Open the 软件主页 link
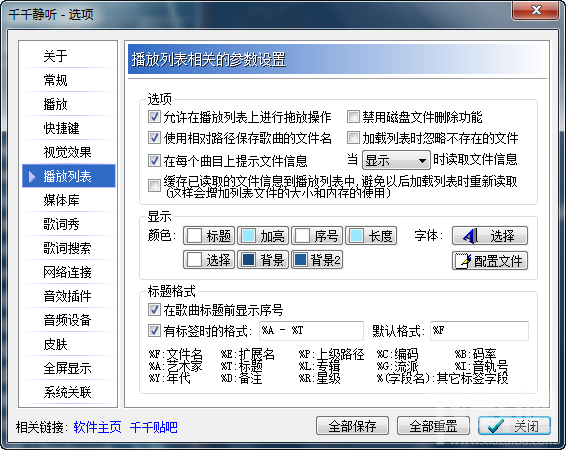566x450 pixels. tap(97, 427)
